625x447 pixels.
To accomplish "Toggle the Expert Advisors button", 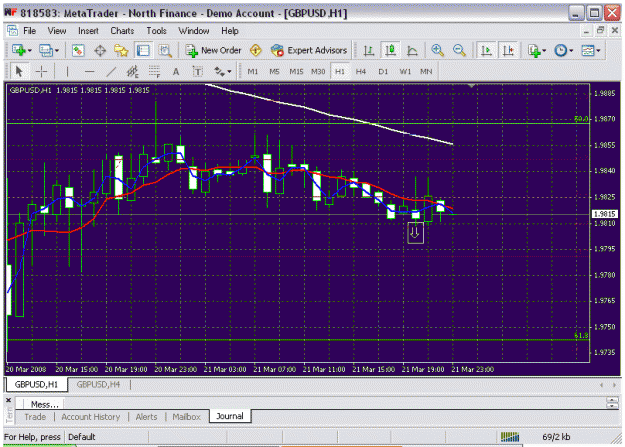I will (309, 51).
